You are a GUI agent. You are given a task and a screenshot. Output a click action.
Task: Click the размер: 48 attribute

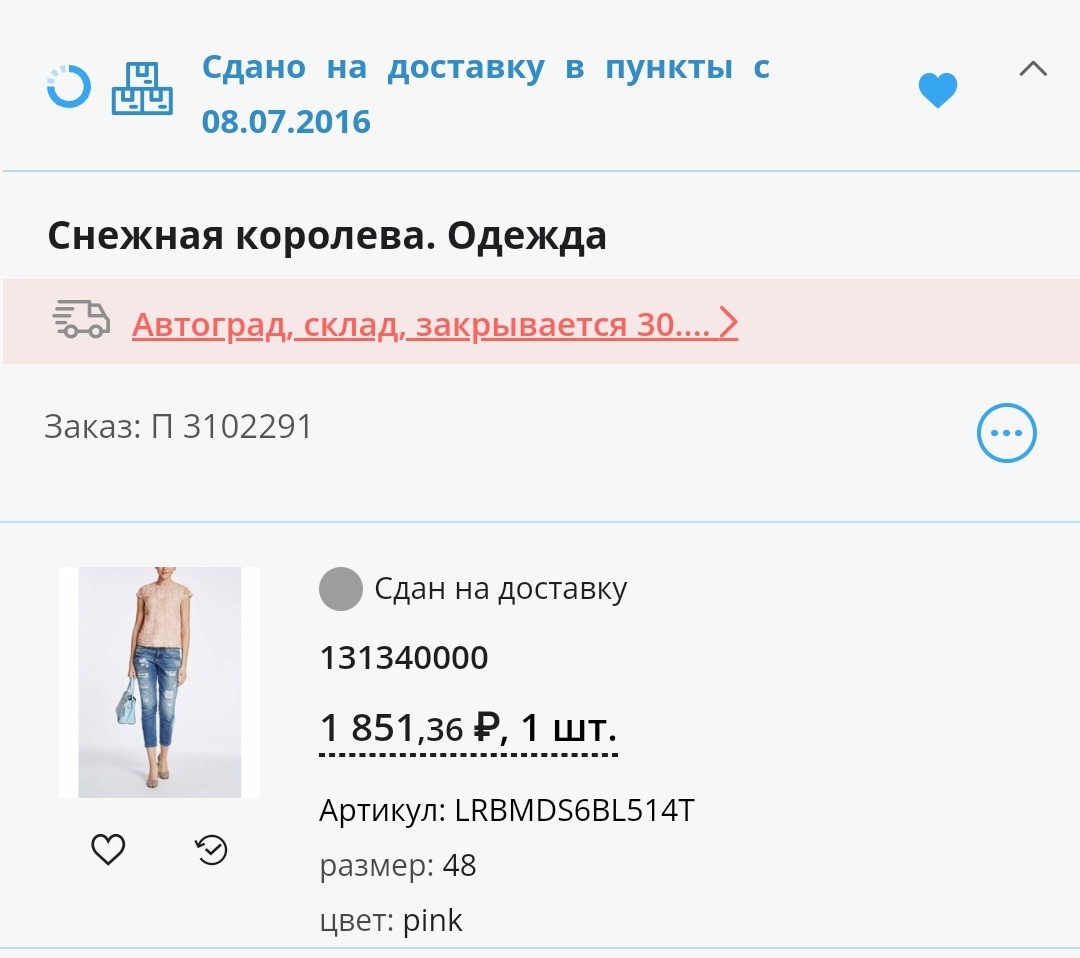click(x=397, y=866)
